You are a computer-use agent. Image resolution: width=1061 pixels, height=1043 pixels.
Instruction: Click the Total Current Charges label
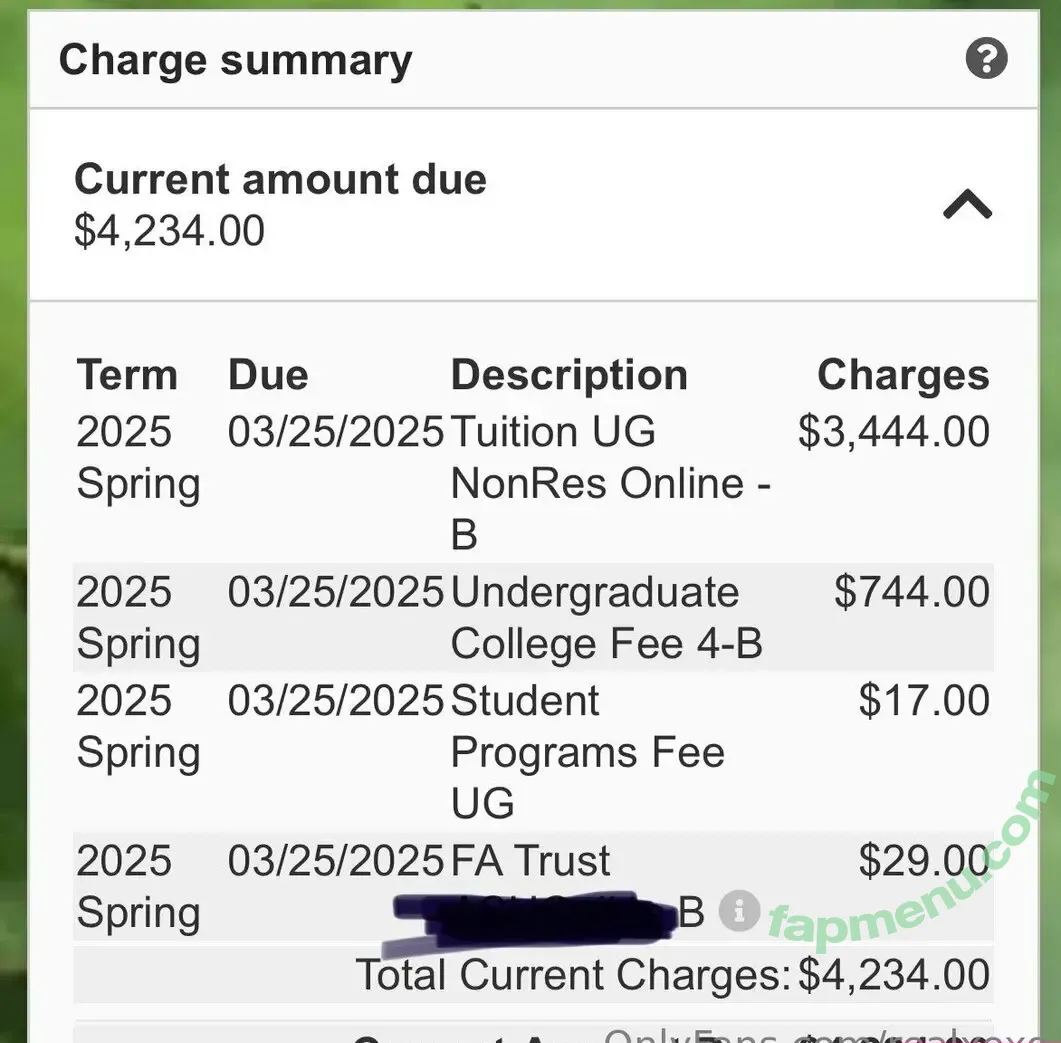click(x=573, y=975)
